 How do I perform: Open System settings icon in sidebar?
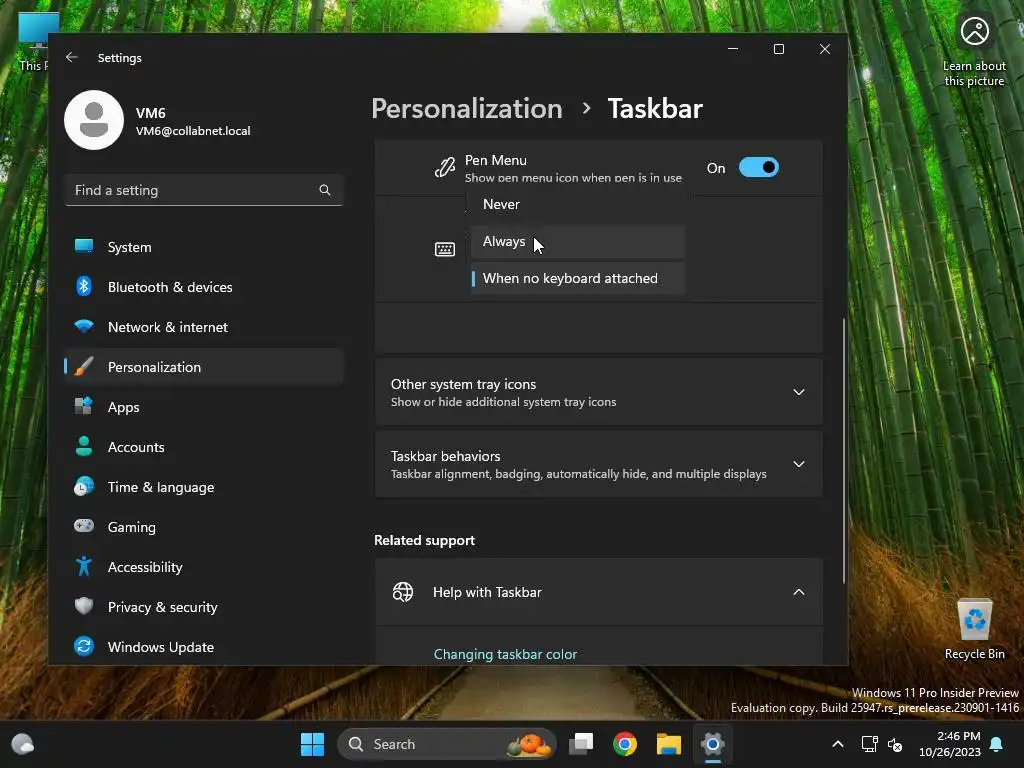pyautogui.click(x=84, y=246)
